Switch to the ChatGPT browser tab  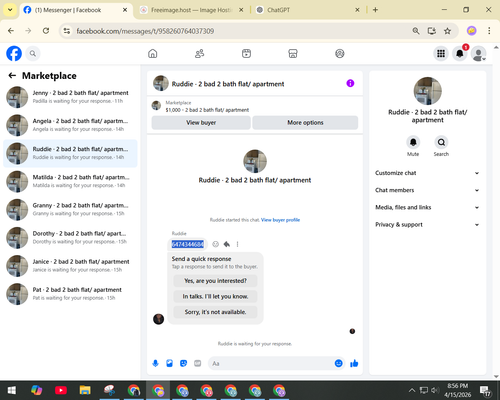tap(307, 10)
